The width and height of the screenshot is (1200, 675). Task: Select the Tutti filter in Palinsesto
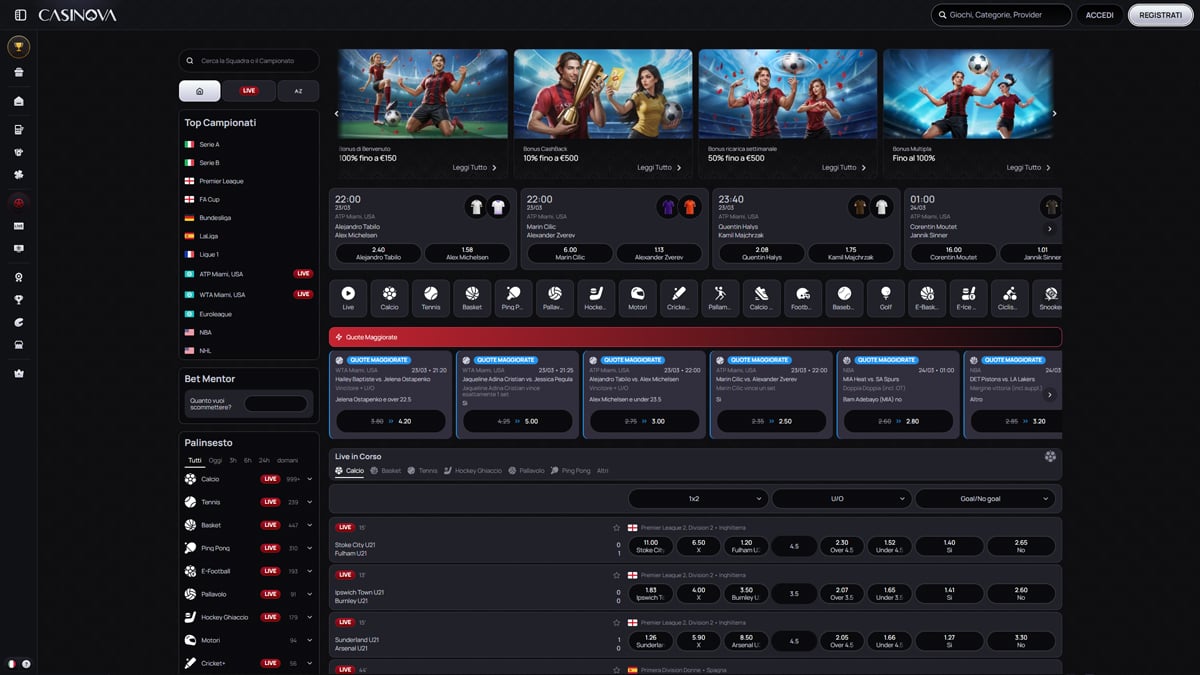point(194,460)
